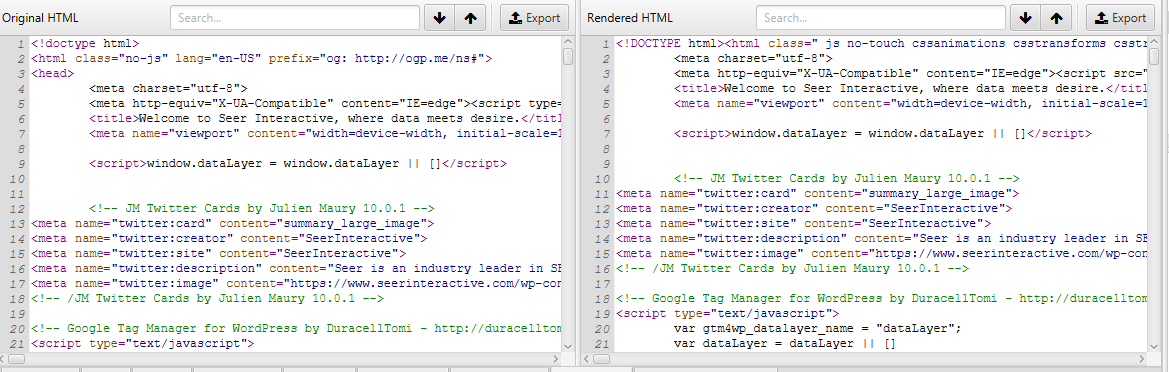Viewport: 1169px width, 372px height.
Task: Jump to previous match in Rendered HTML
Action: click(1056, 18)
